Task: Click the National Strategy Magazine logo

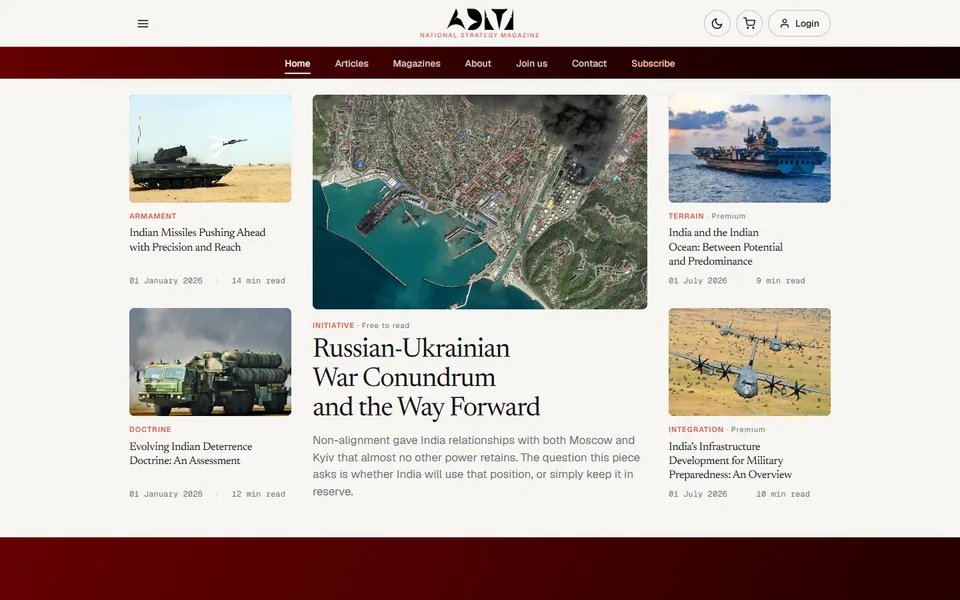Action: [479, 23]
